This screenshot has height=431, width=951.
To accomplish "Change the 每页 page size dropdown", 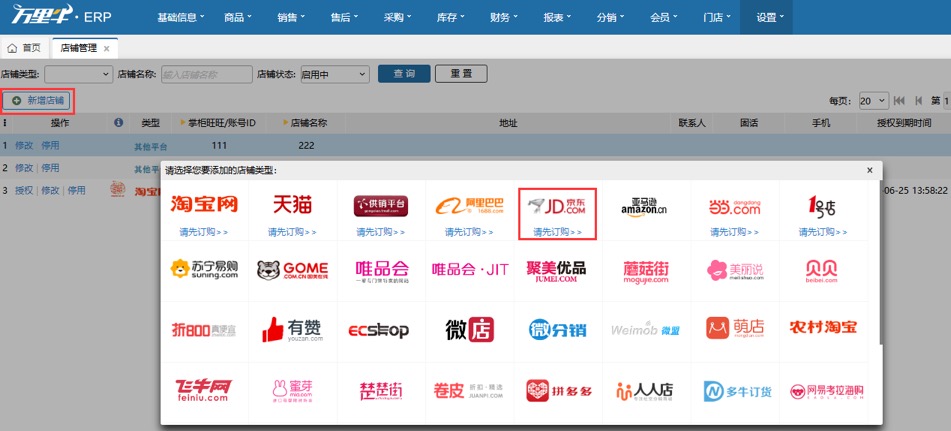I will coord(874,101).
